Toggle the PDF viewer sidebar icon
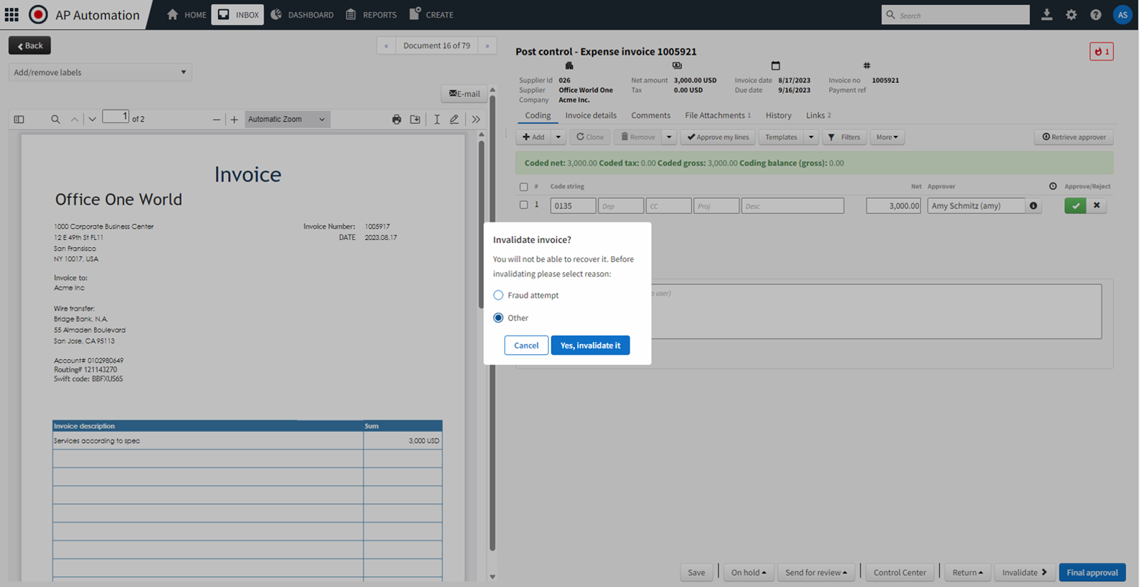This screenshot has height=587, width=1140. [x=19, y=120]
